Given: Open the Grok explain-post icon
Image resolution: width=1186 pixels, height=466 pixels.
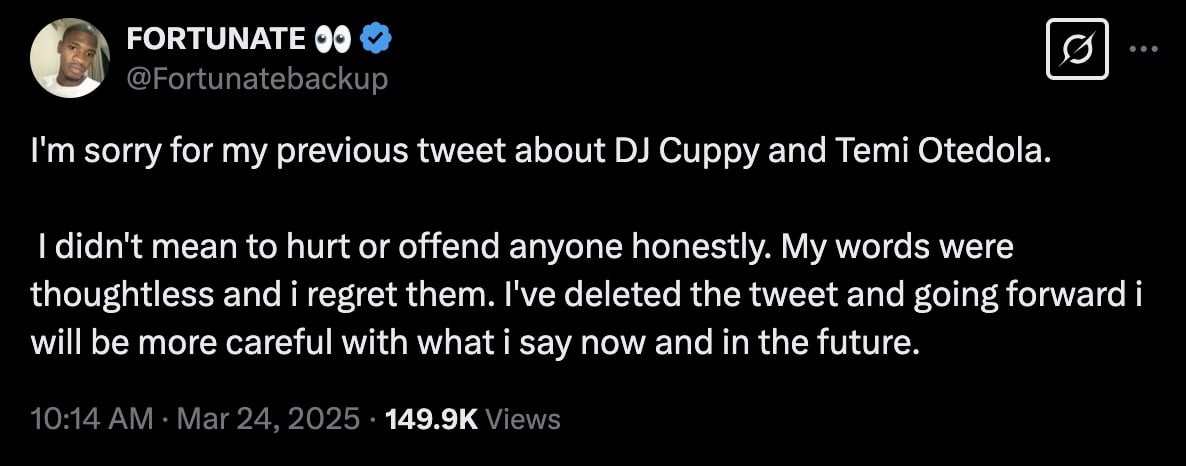Looking at the screenshot, I should [1077, 49].
